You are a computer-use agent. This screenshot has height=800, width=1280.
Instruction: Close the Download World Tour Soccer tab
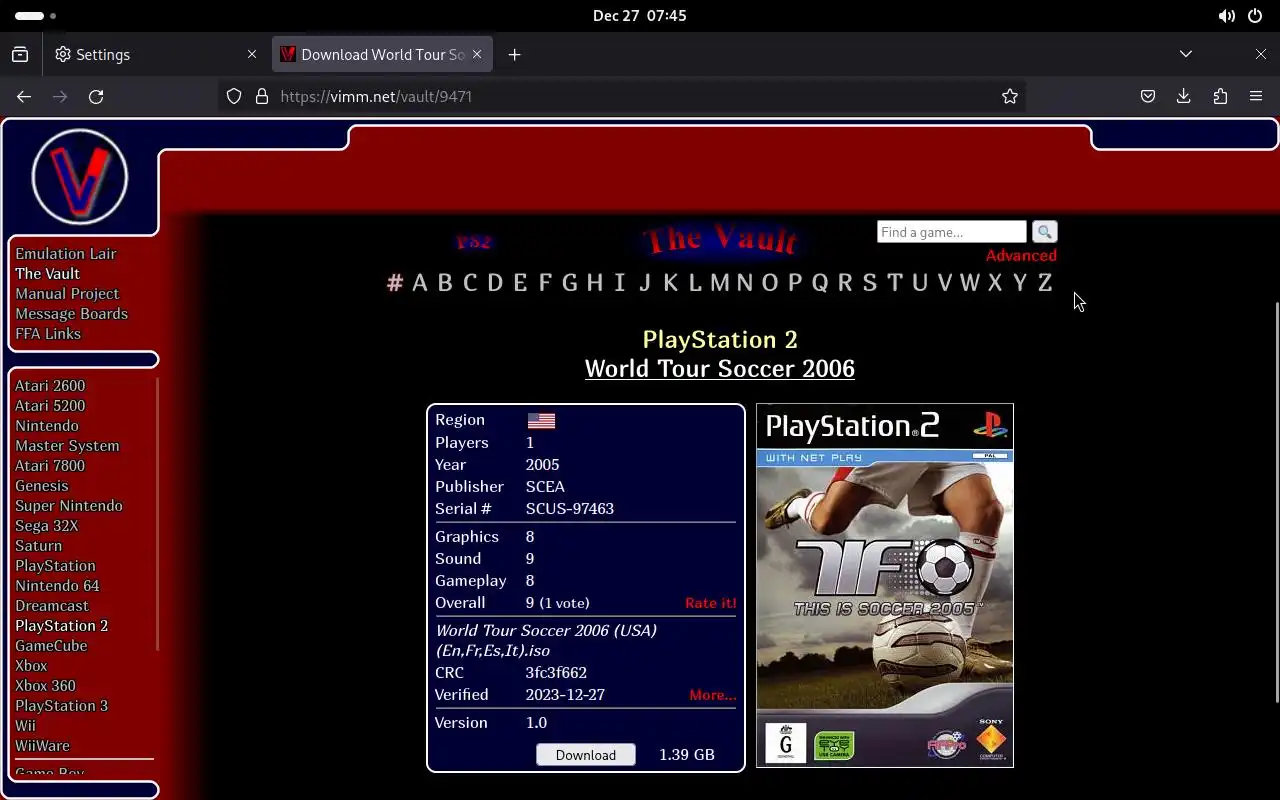[477, 54]
